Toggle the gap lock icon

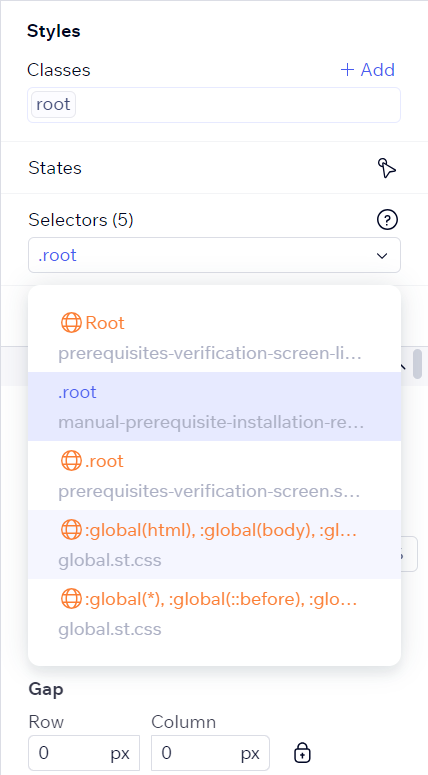302,753
